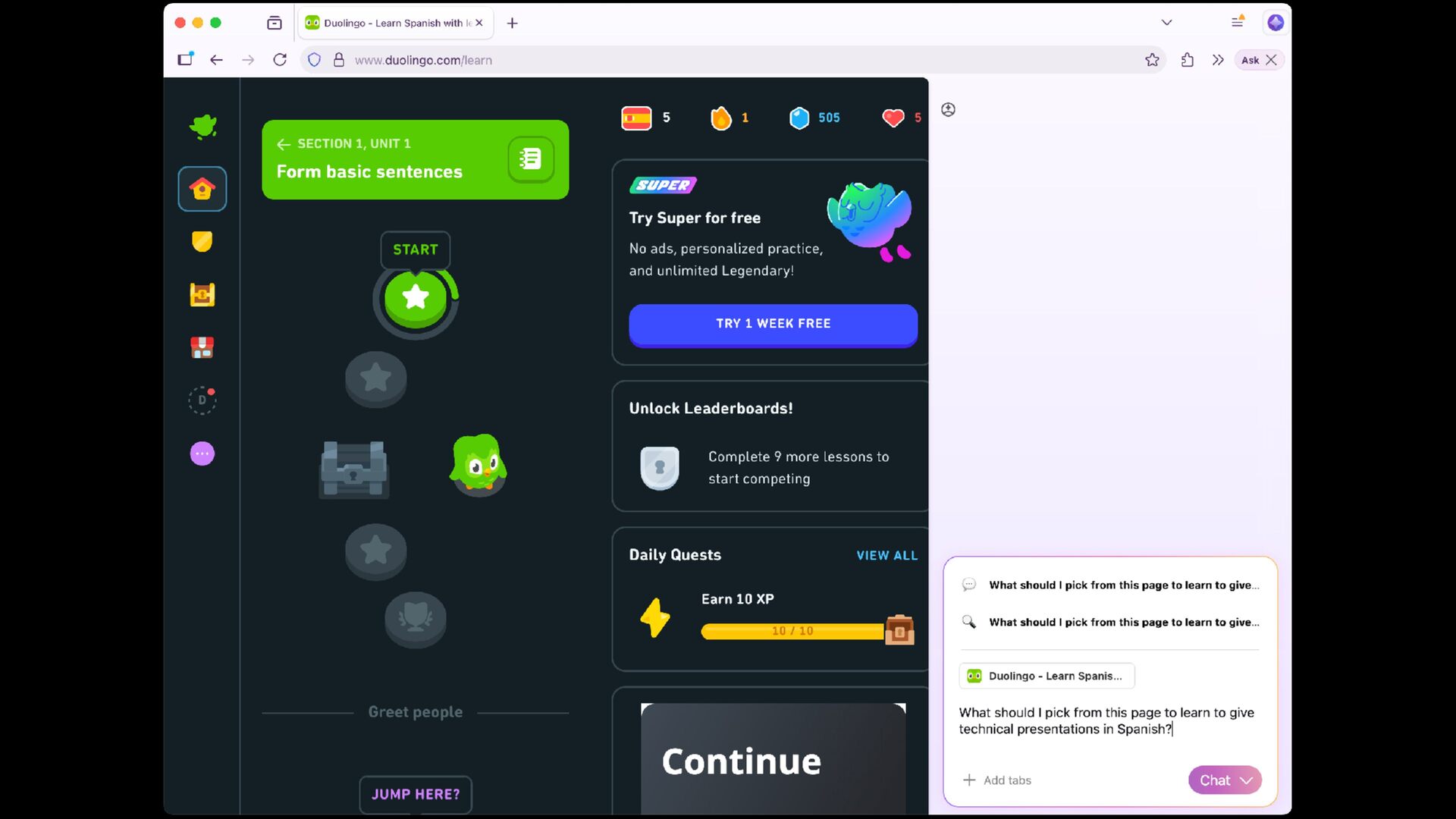1456x819 pixels.
Task: Check the streak flame icon
Action: pyautogui.click(x=720, y=118)
